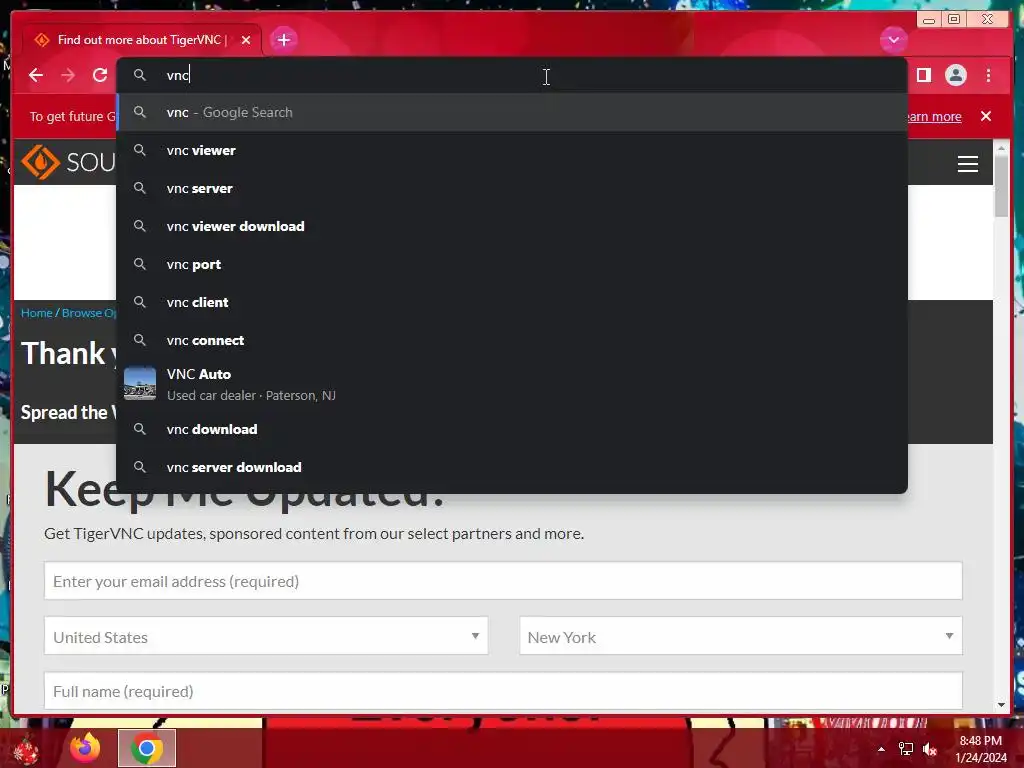Select the 'vnc viewer download' suggestion
This screenshot has height=768, width=1024.
click(512, 226)
